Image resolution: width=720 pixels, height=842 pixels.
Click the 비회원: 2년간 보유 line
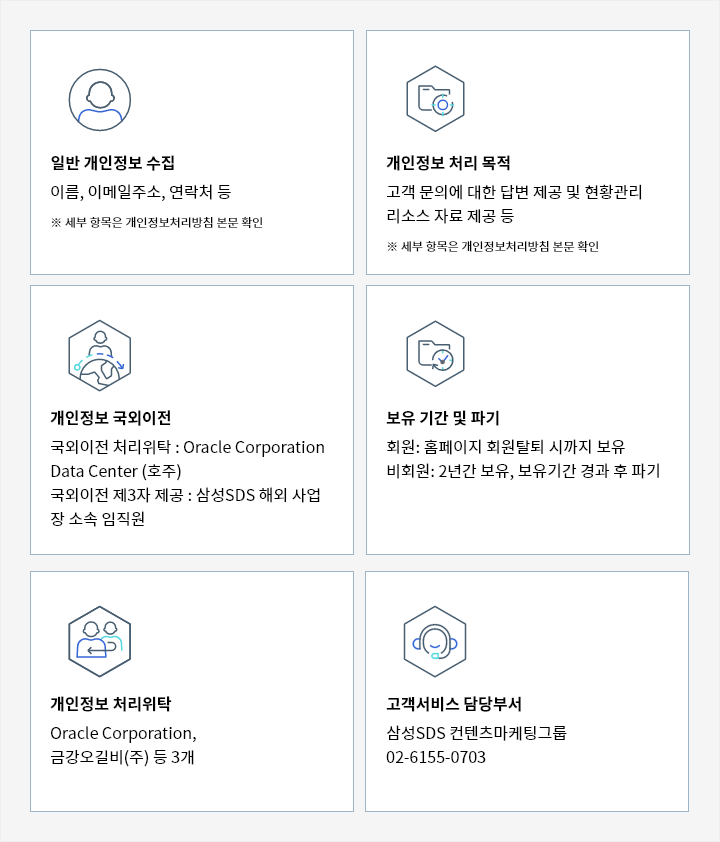click(523, 470)
